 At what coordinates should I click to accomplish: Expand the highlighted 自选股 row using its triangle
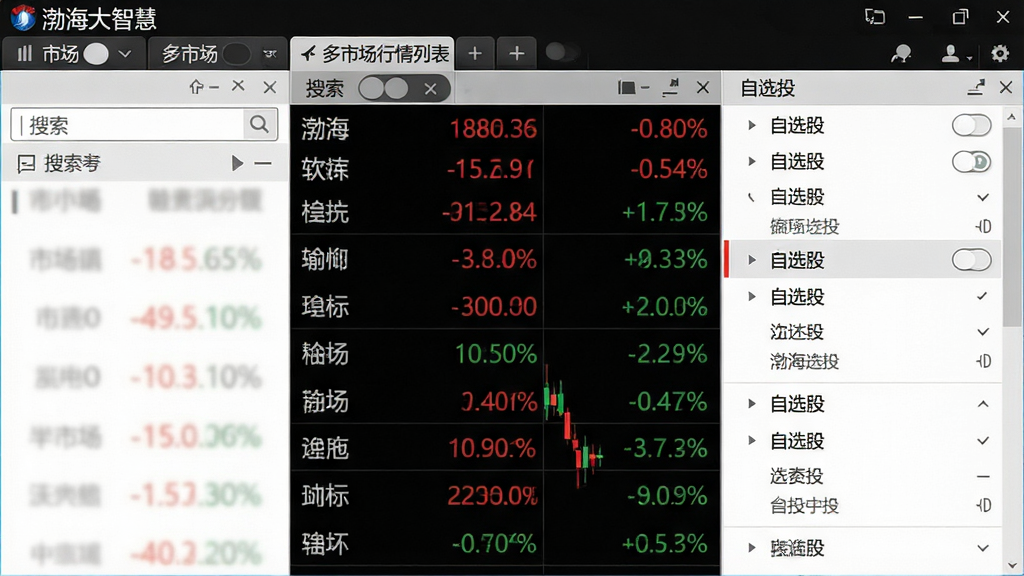pyautogui.click(x=752, y=260)
